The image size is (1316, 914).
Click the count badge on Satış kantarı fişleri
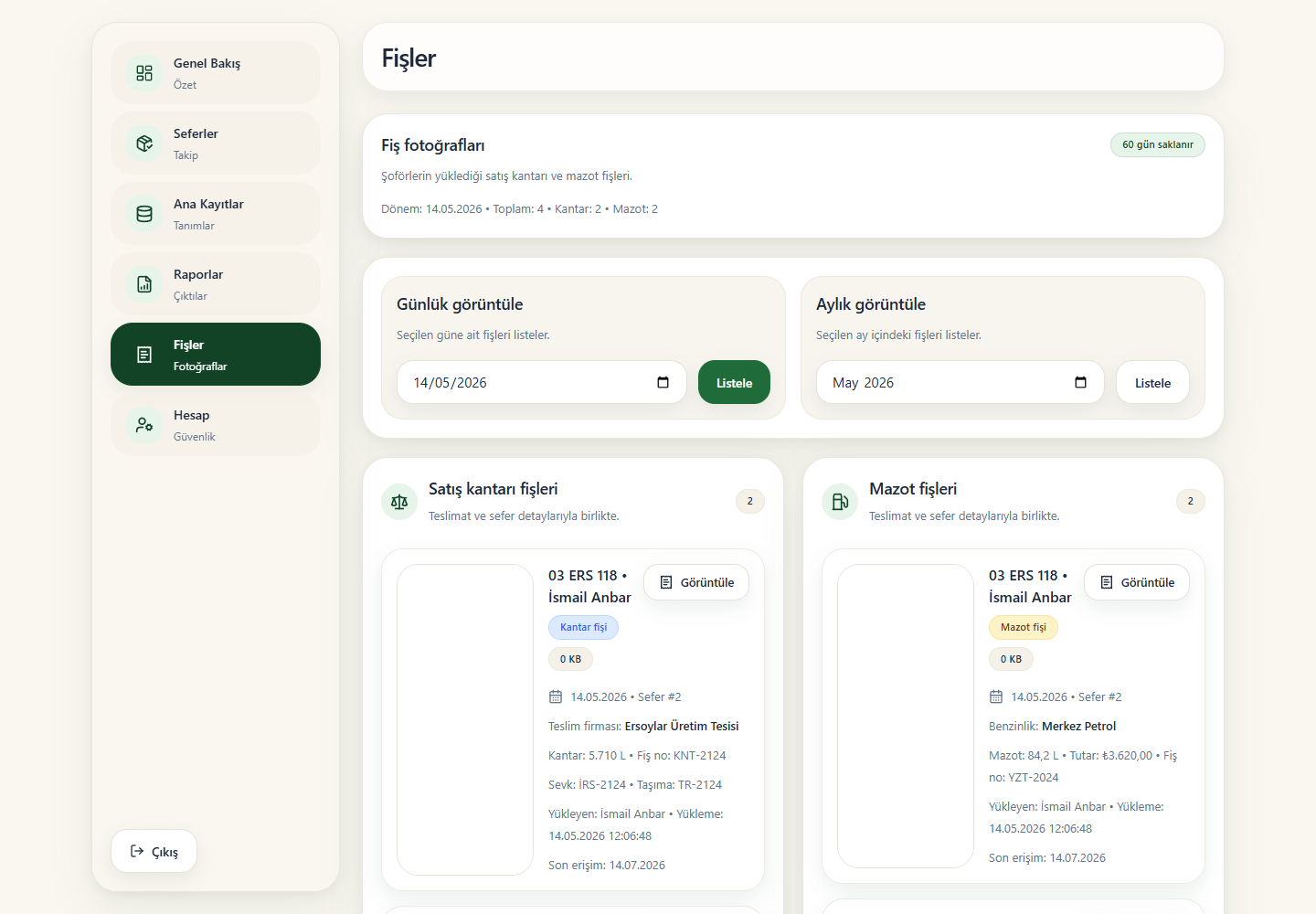(750, 501)
